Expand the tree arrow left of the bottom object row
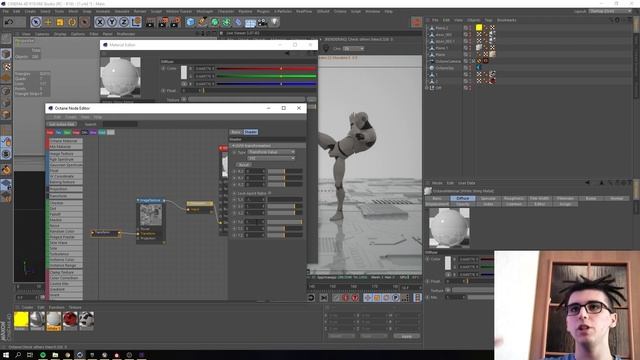Image resolution: width=640 pixels, height=360 pixels. (427, 88)
